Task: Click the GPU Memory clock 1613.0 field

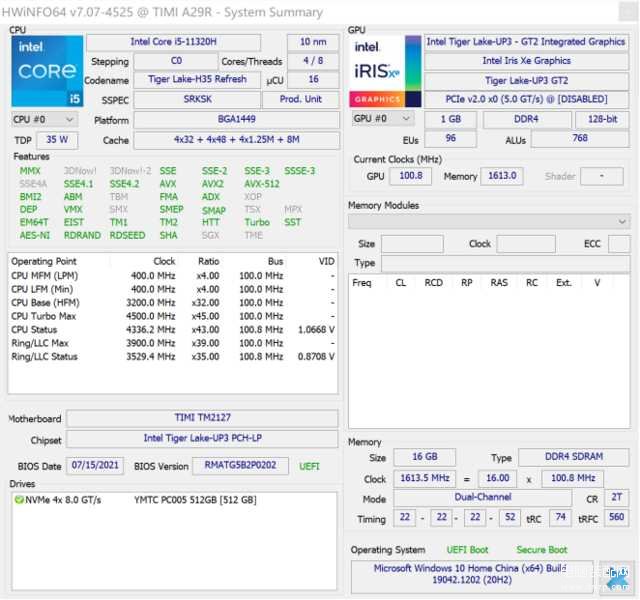Action: pos(502,176)
